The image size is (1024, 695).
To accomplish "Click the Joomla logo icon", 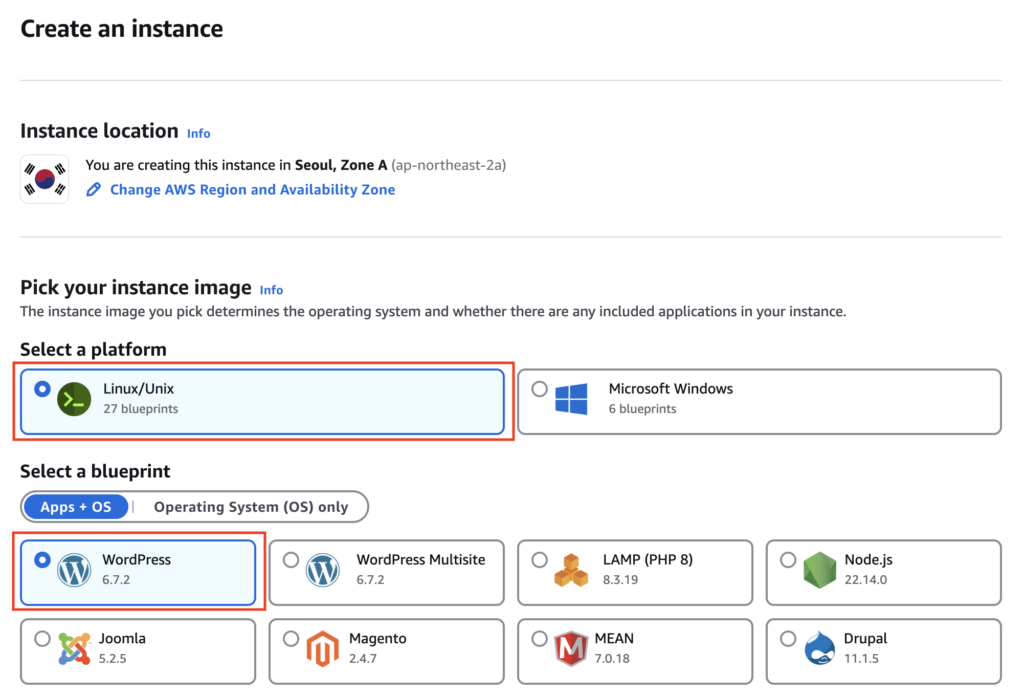I will [x=74, y=649].
